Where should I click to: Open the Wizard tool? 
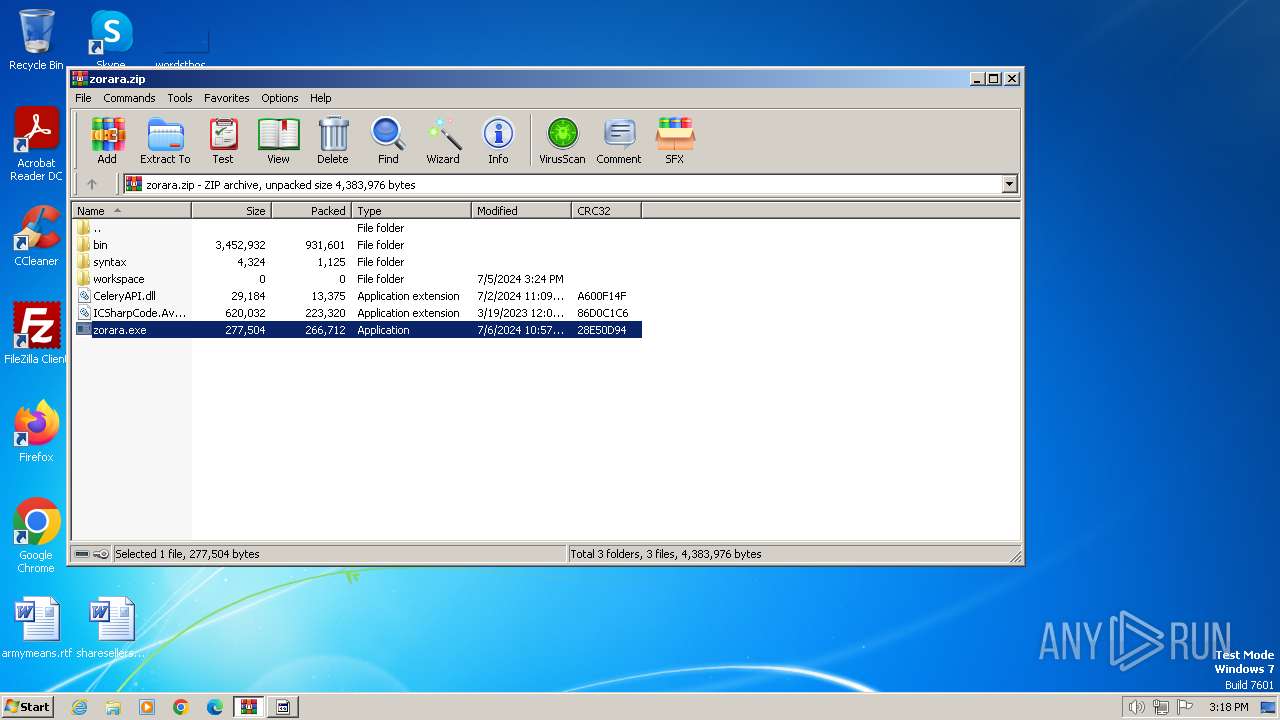click(443, 140)
